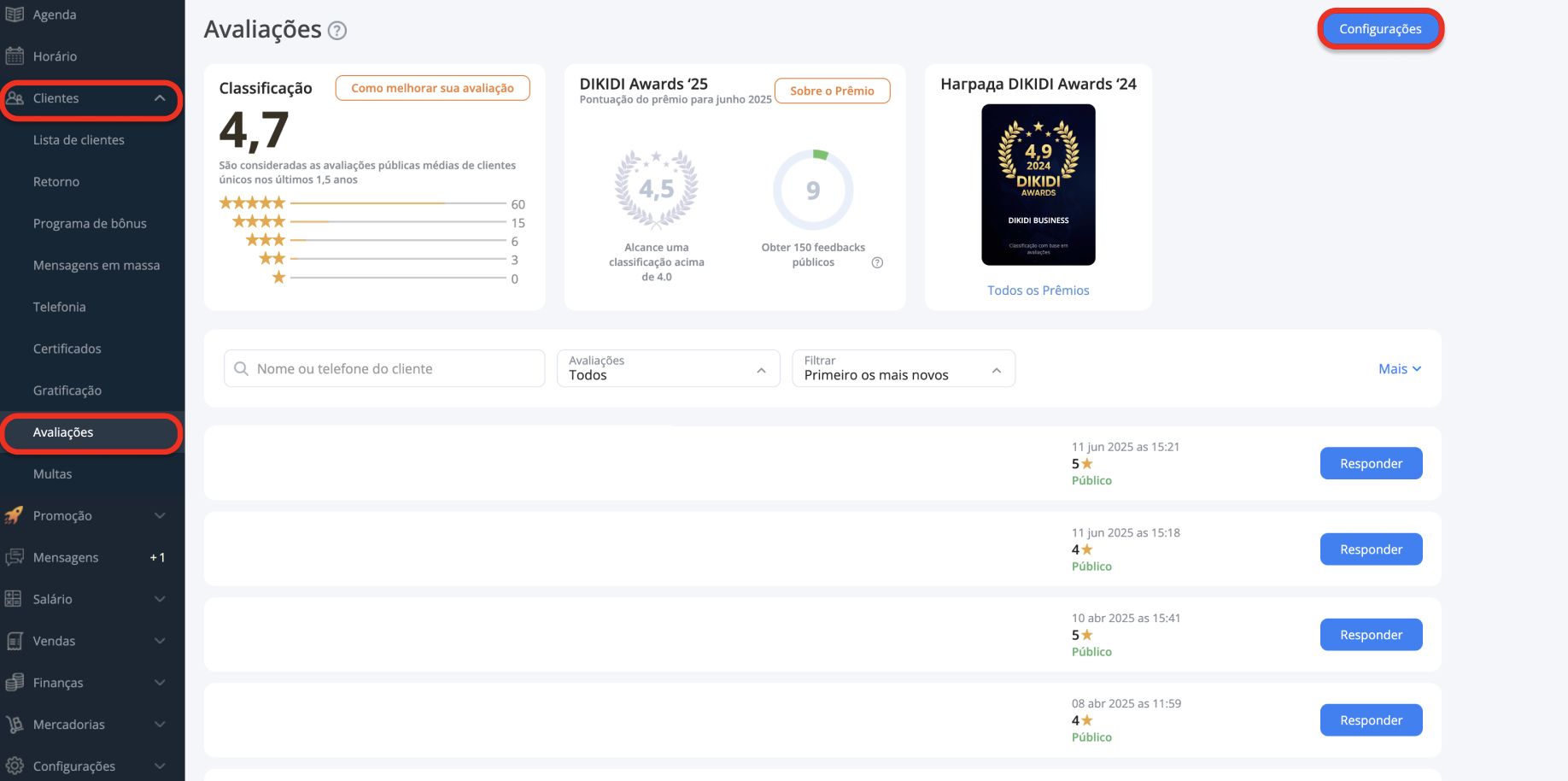Image resolution: width=1568 pixels, height=781 pixels.
Task: Click the DIKIDI Awards 2024 thumbnail image
Action: point(1039,185)
